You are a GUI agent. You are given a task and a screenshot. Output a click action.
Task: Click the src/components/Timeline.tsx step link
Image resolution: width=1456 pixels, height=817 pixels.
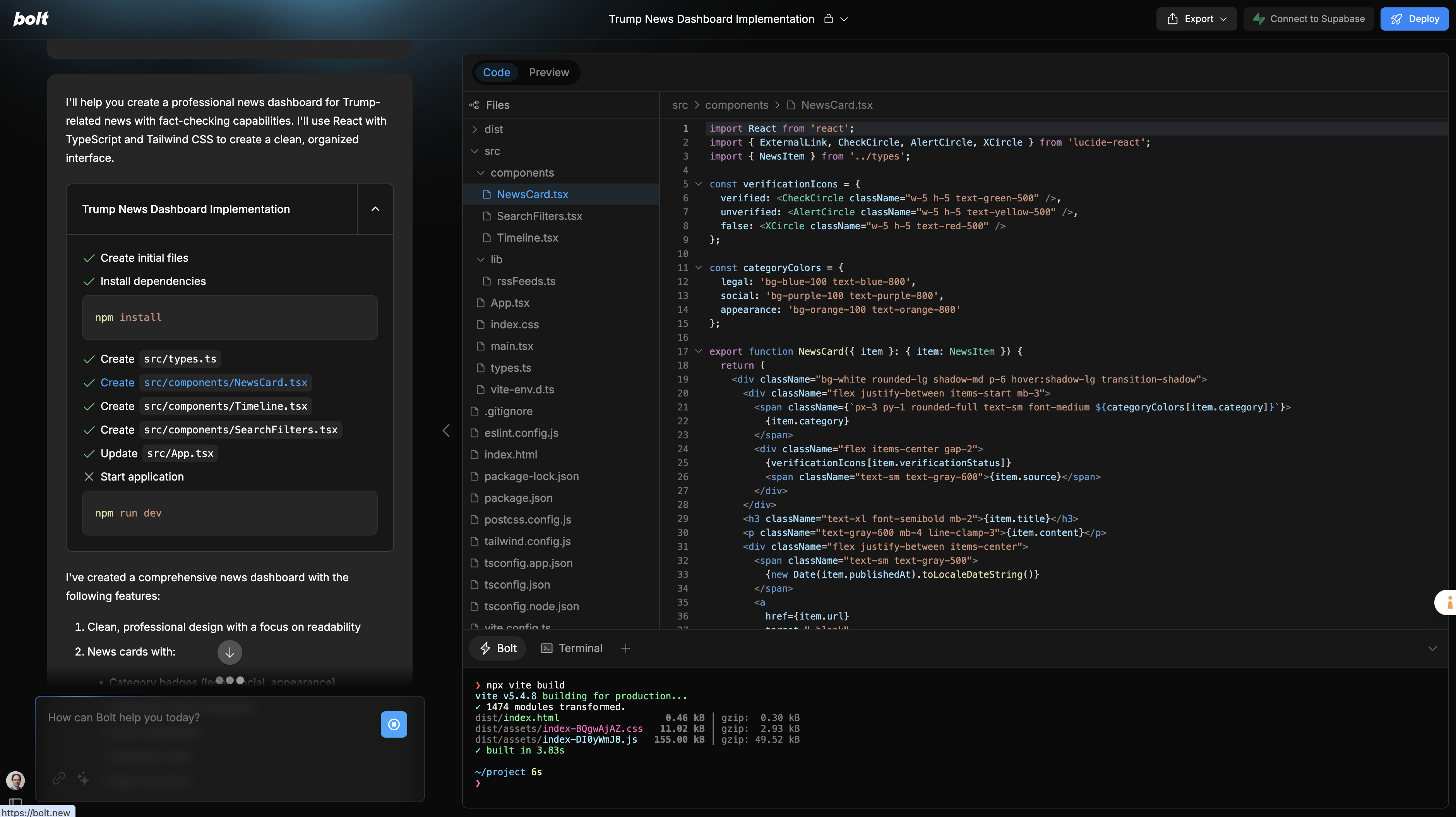point(226,406)
